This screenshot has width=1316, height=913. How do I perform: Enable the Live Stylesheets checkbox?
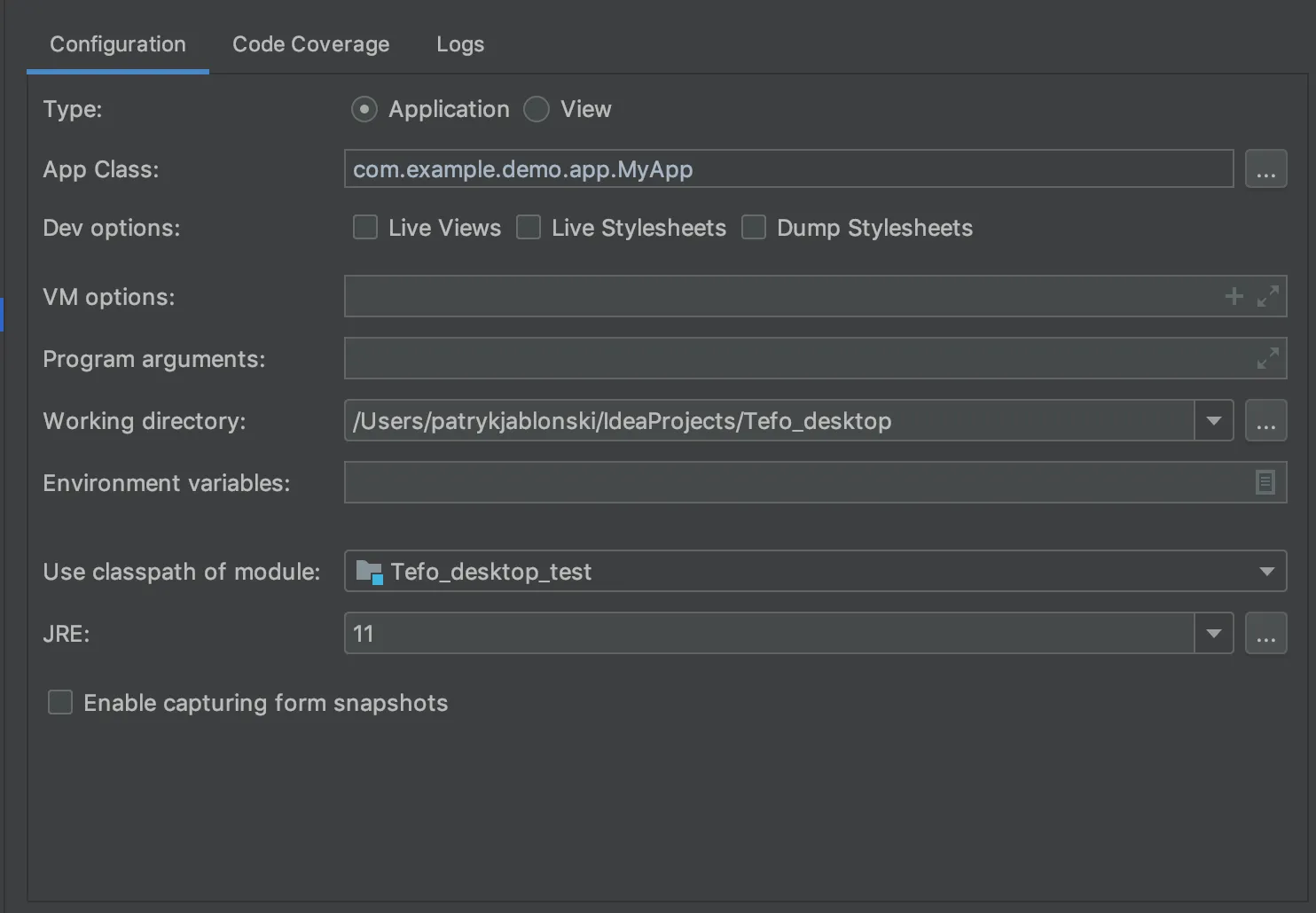click(x=529, y=228)
